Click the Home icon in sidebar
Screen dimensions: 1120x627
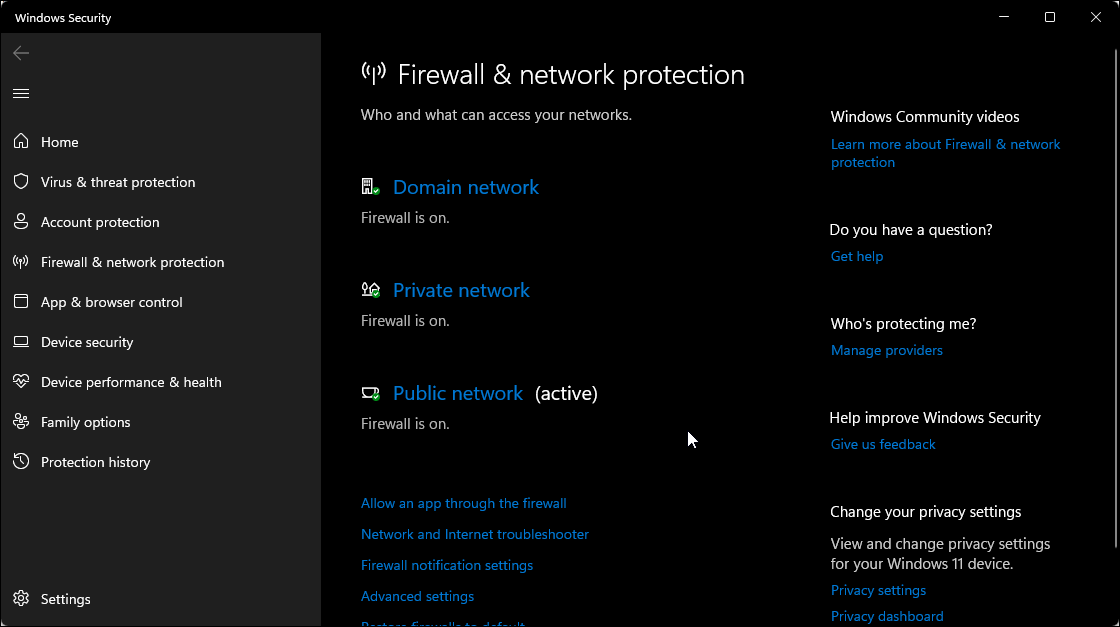21,142
